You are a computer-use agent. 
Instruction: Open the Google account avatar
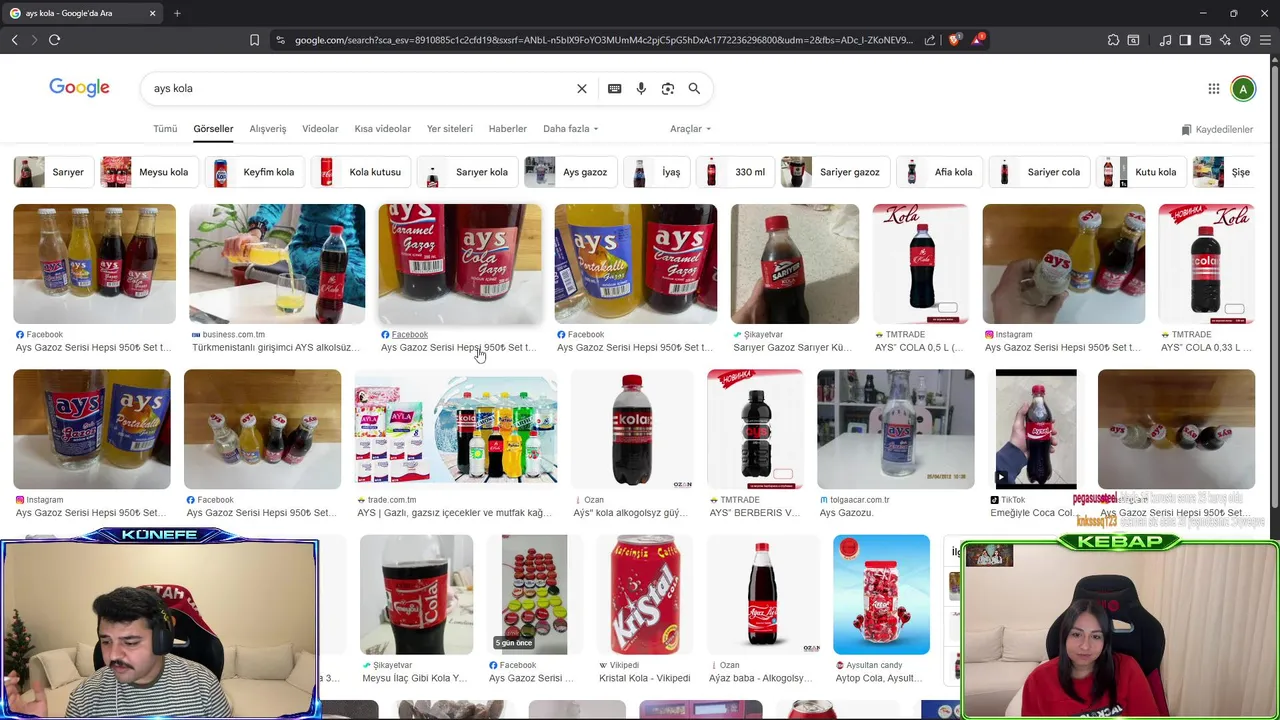1243,89
